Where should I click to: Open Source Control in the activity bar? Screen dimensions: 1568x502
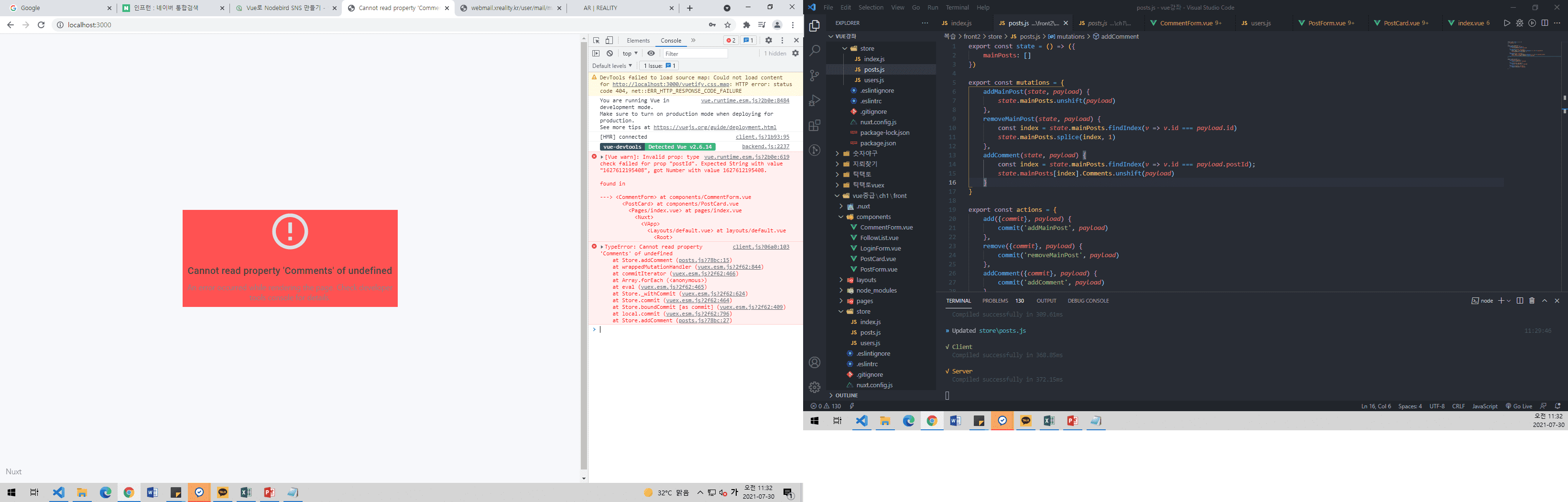[815, 76]
